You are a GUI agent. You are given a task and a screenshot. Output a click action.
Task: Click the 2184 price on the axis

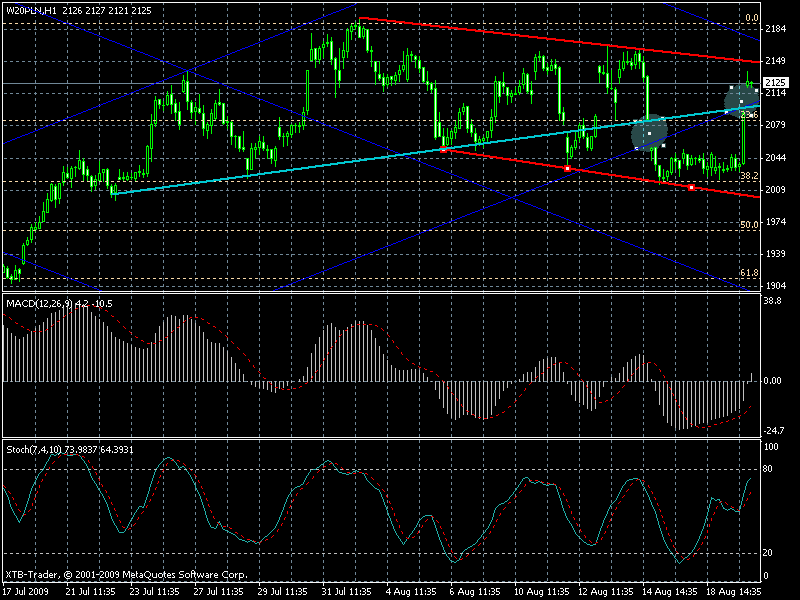click(776, 29)
